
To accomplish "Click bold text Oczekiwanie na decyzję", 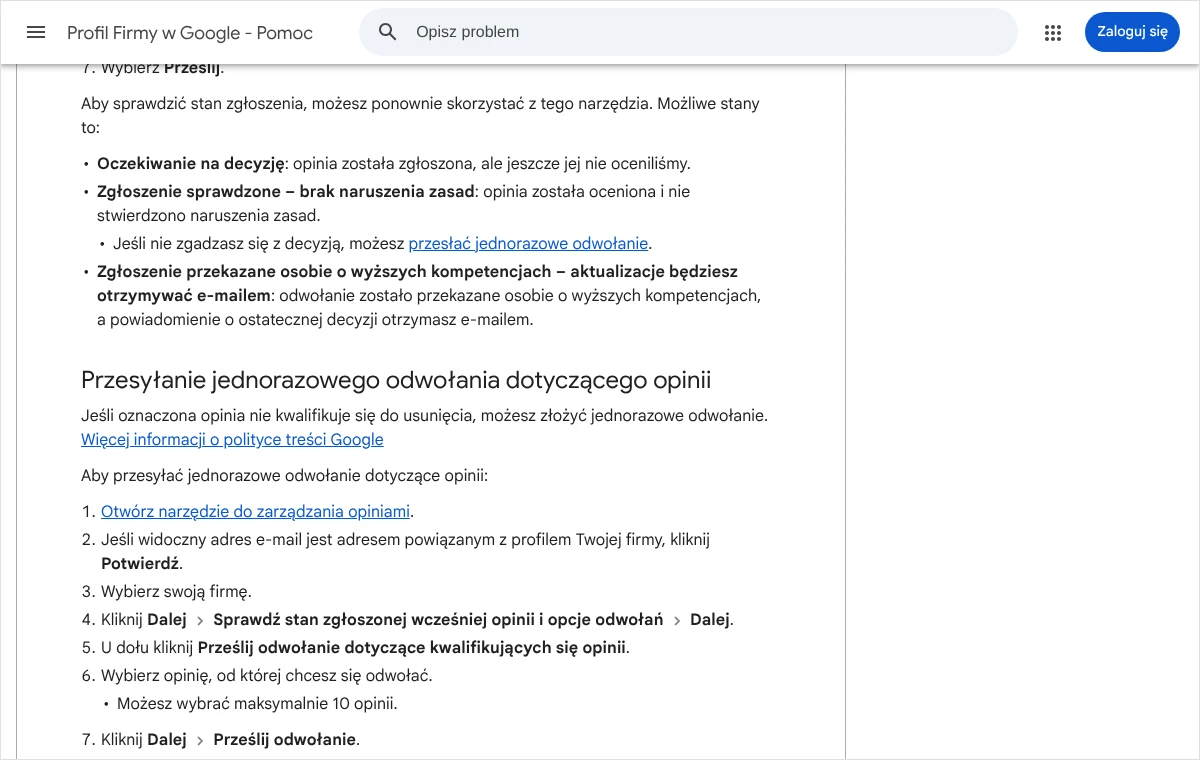I will pyautogui.click(x=191, y=163).
